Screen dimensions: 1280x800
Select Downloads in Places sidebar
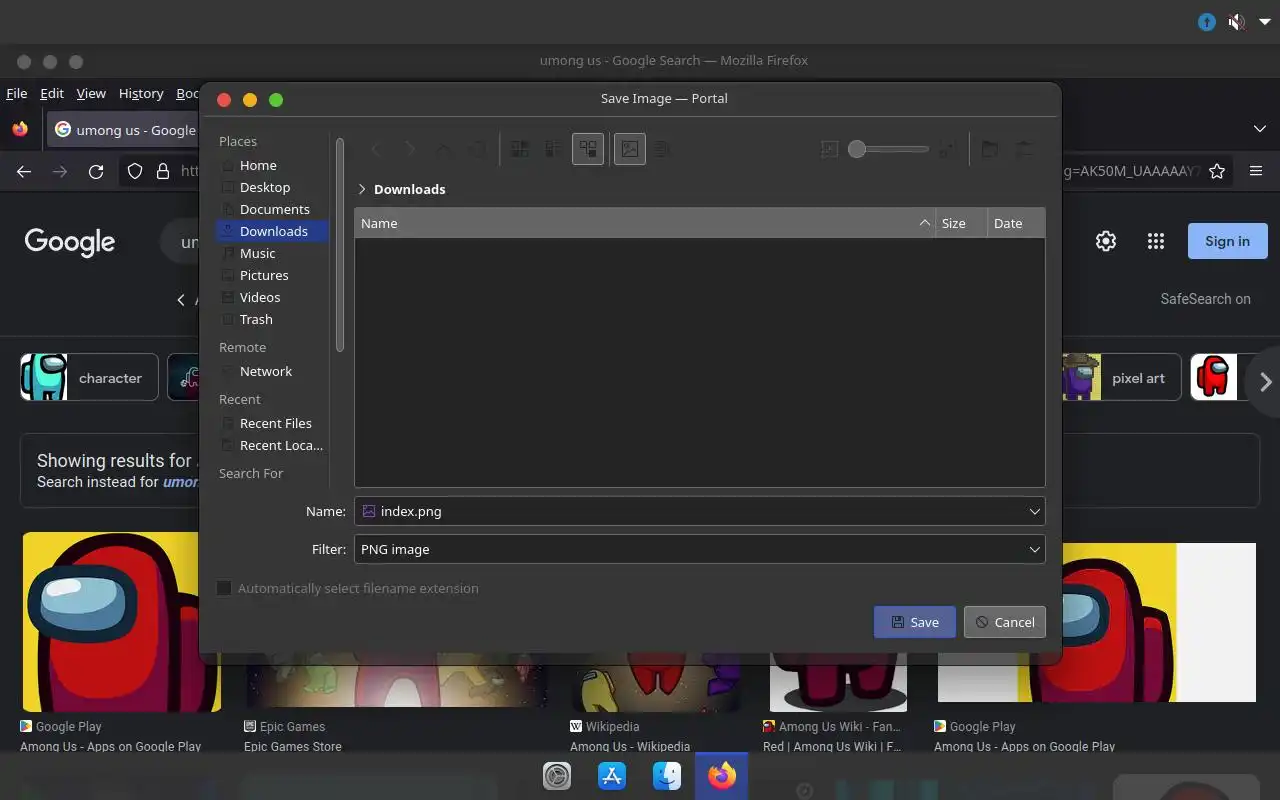272,231
